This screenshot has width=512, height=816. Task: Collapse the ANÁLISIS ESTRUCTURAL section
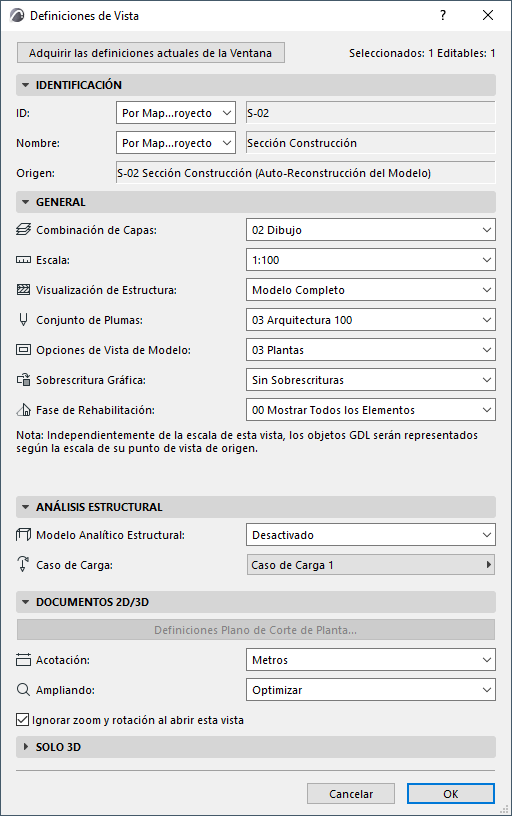[255, 507]
